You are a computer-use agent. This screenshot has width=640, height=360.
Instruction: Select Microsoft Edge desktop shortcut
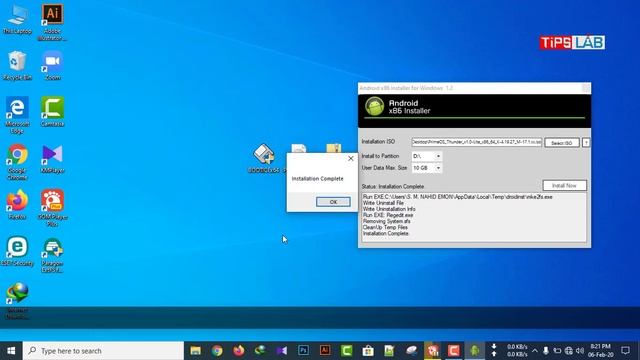(17, 115)
